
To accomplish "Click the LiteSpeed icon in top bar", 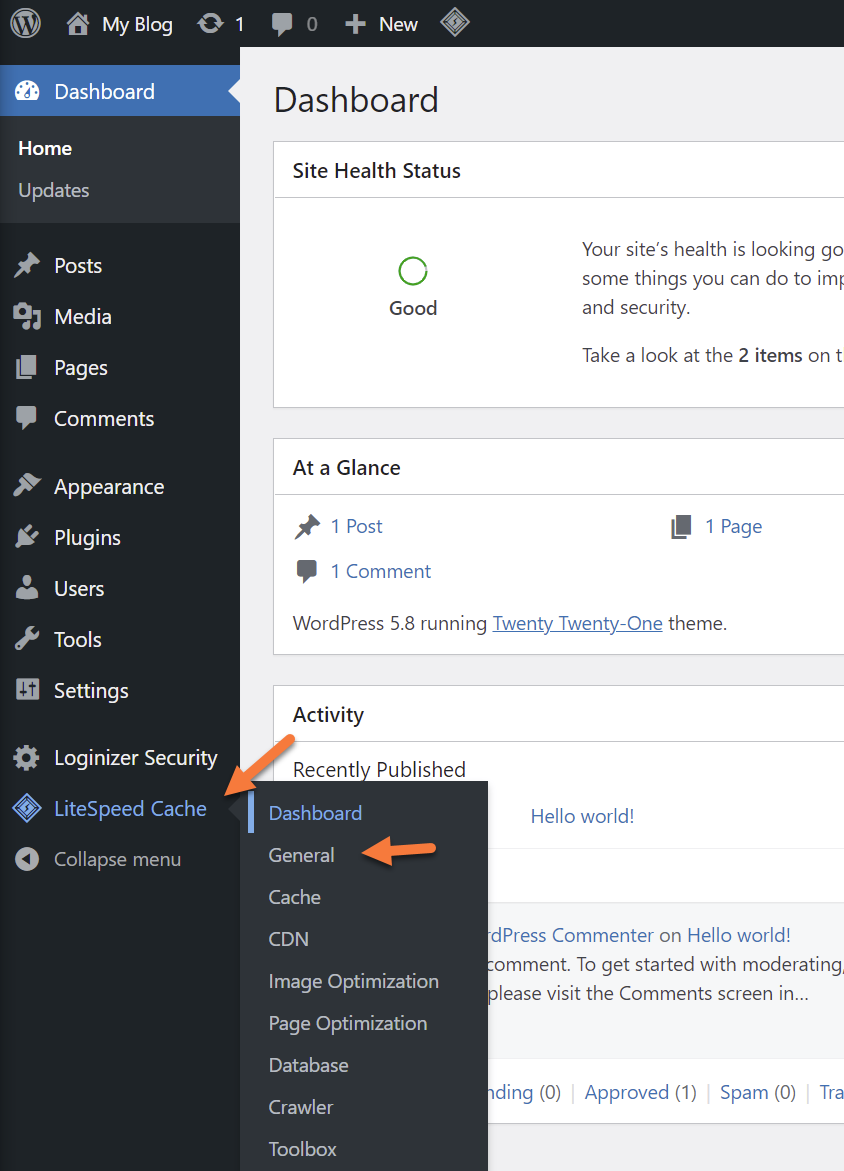I will coord(455,24).
